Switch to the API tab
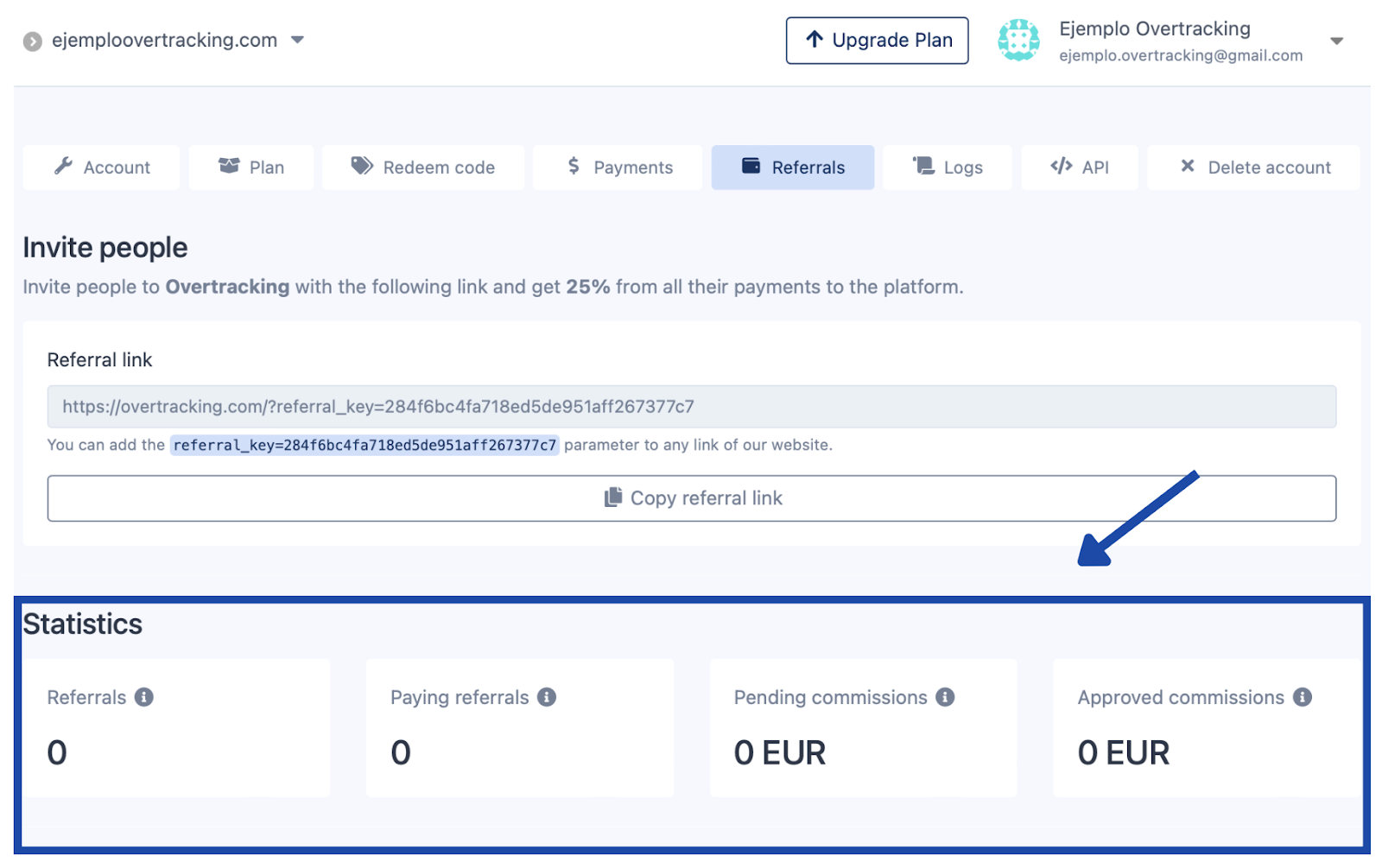Image resolution: width=1382 pixels, height=868 pixels. [x=1080, y=168]
